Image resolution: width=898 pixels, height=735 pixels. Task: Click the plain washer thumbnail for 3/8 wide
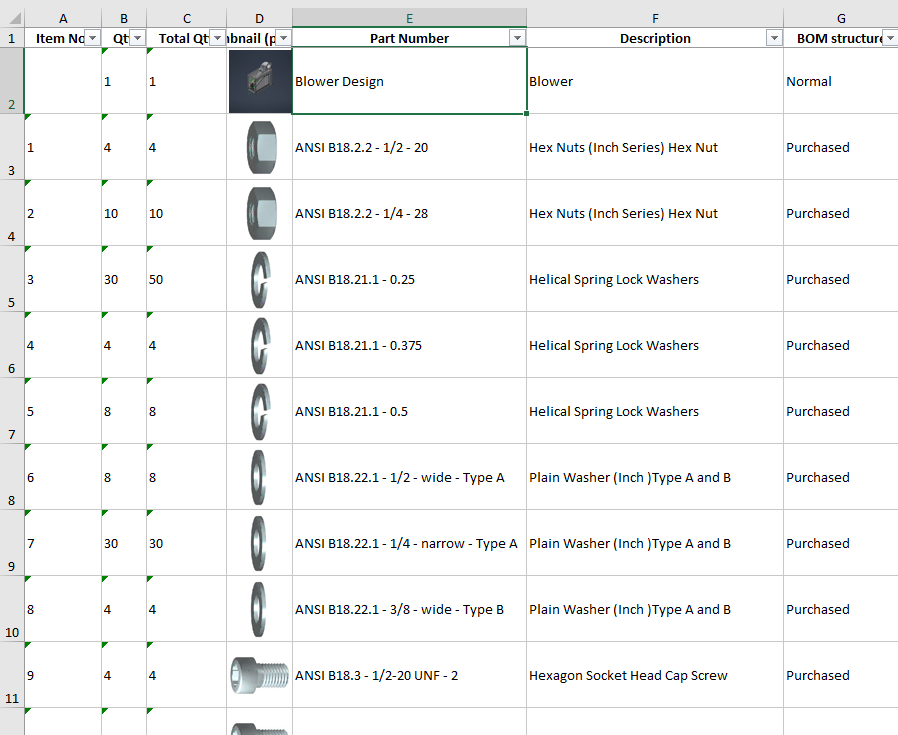258,609
